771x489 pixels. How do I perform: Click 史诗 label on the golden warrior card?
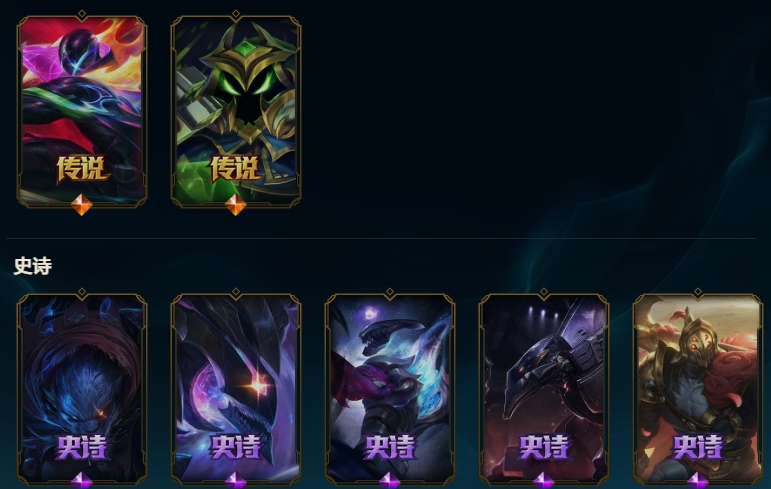pos(697,447)
